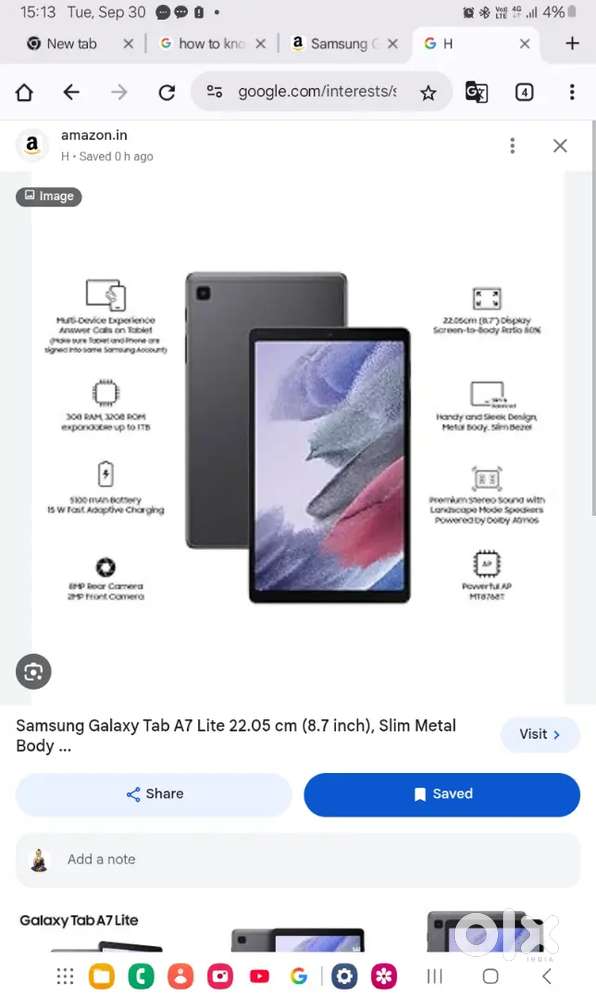Viewport: 596px width, 1000px height.
Task: Open Chrome three-dot overflow menu
Action: (572, 92)
